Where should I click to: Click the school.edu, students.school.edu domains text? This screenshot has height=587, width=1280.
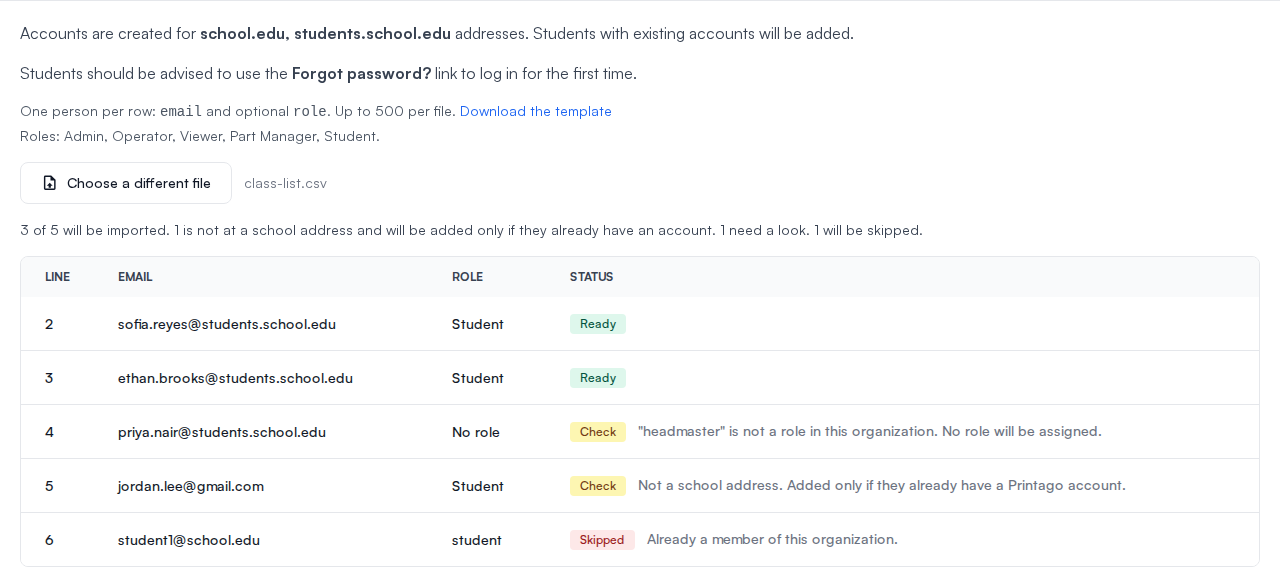pos(325,33)
